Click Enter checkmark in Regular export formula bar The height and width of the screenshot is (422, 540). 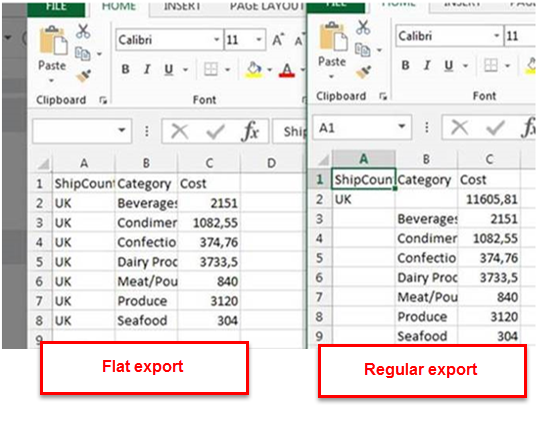point(495,127)
